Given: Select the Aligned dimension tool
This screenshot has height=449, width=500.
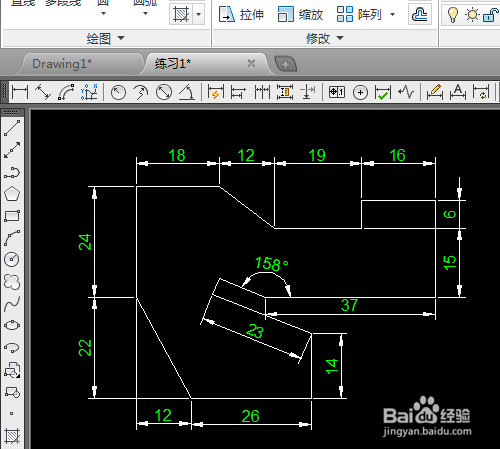Looking at the screenshot, I should point(43,92).
